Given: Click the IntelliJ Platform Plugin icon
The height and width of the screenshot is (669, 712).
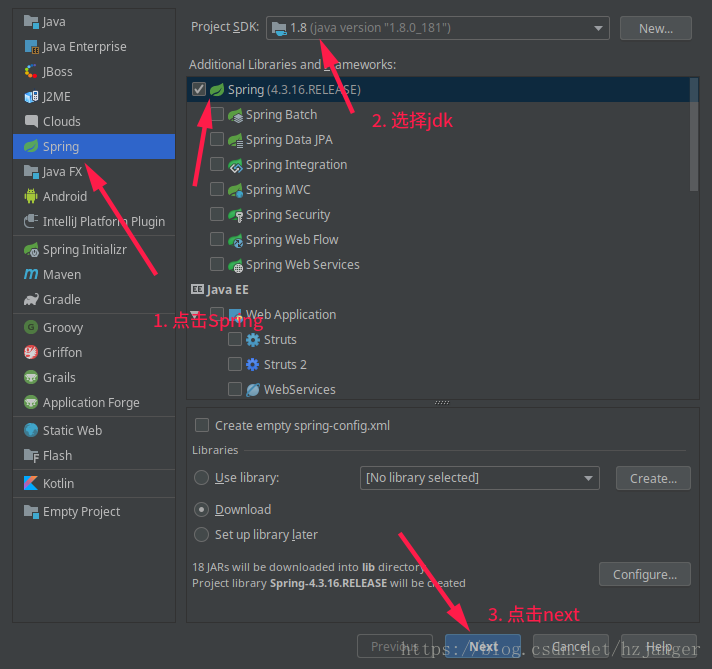Looking at the screenshot, I should 31,221.
